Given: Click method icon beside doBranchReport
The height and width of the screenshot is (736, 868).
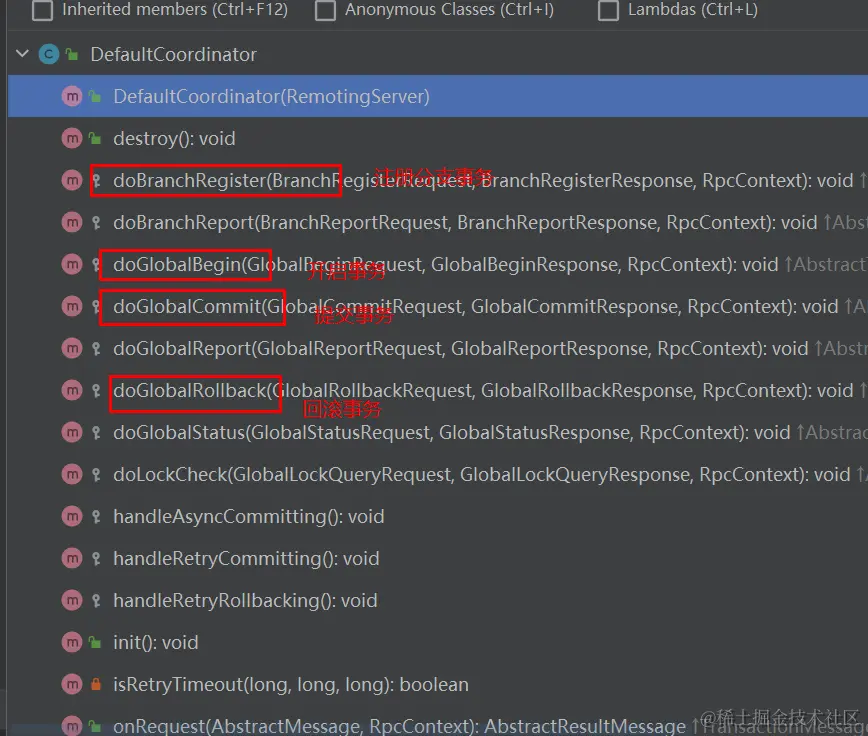Looking at the screenshot, I should (71, 222).
